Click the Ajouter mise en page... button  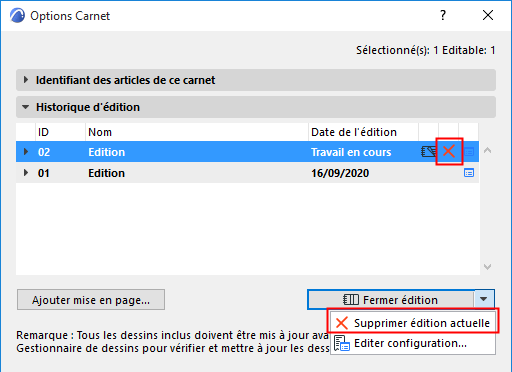[91, 300]
